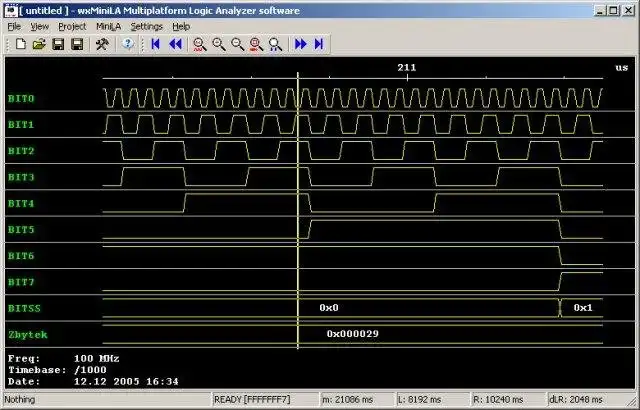Click the 211 time ruler label
This screenshot has width=640, height=410.
point(407,67)
